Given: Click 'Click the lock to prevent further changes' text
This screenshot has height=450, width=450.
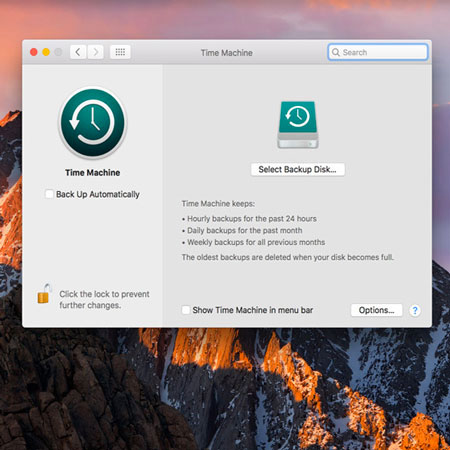Looking at the screenshot, I should click(104, 299).
